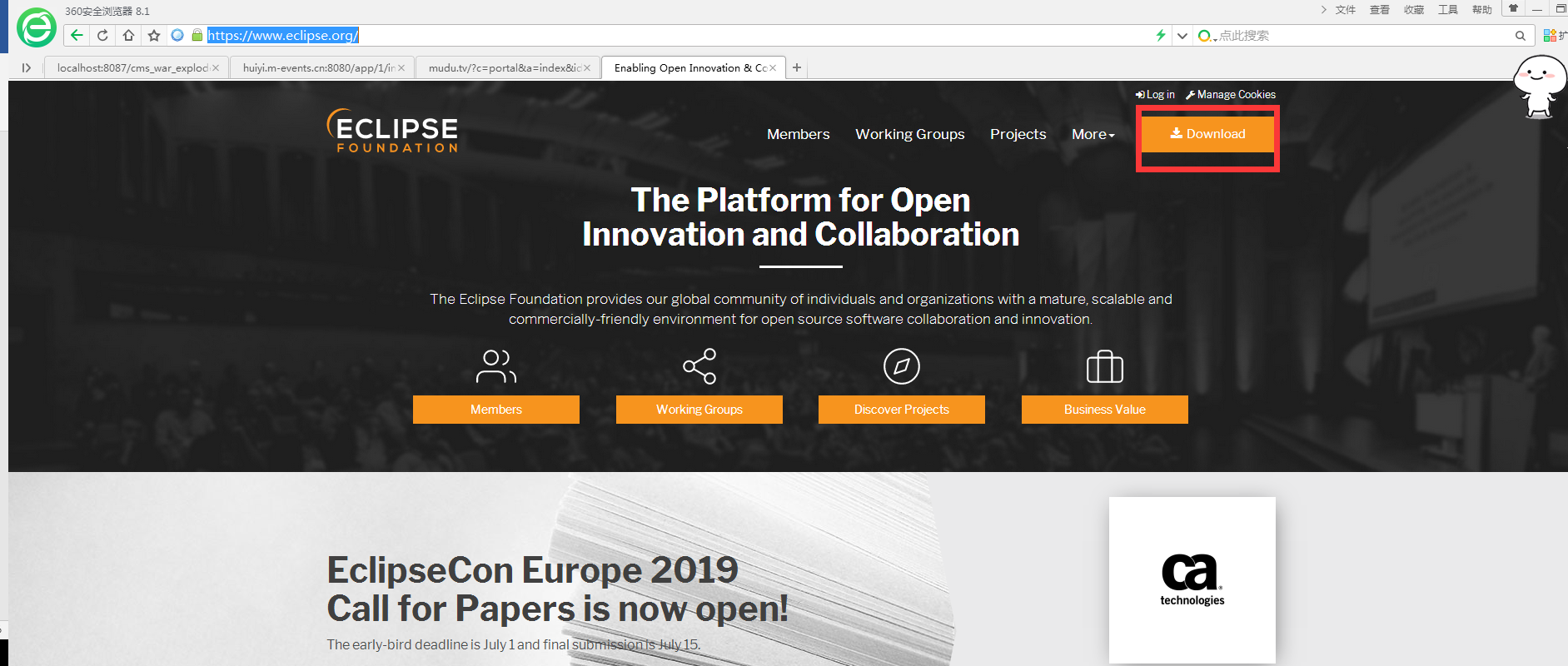Screen dimensions: 1568x666
Task: Click the people icon above Members
Action: coord(496,366)
